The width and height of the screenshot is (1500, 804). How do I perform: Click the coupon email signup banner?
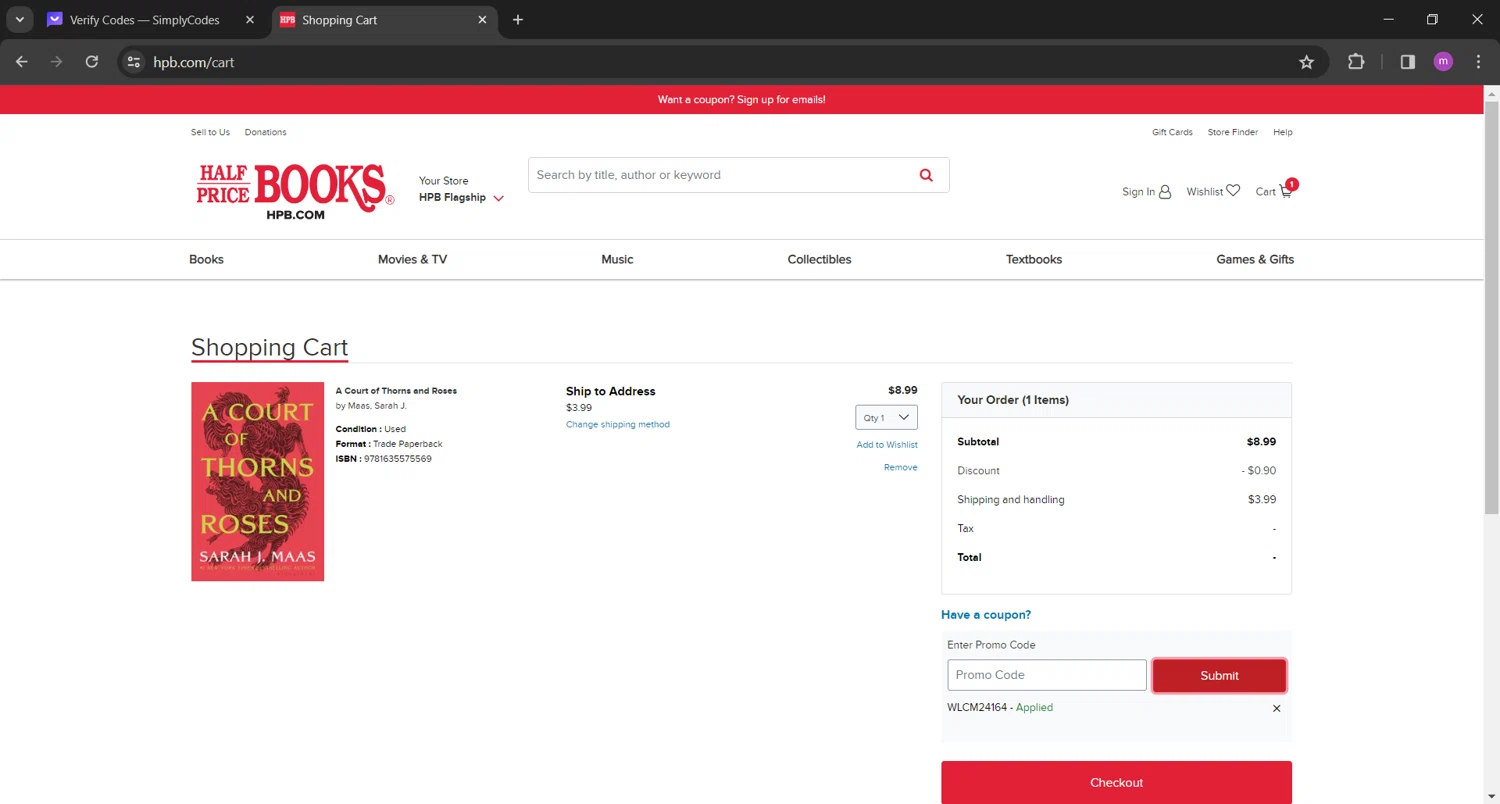click(741, 99)
